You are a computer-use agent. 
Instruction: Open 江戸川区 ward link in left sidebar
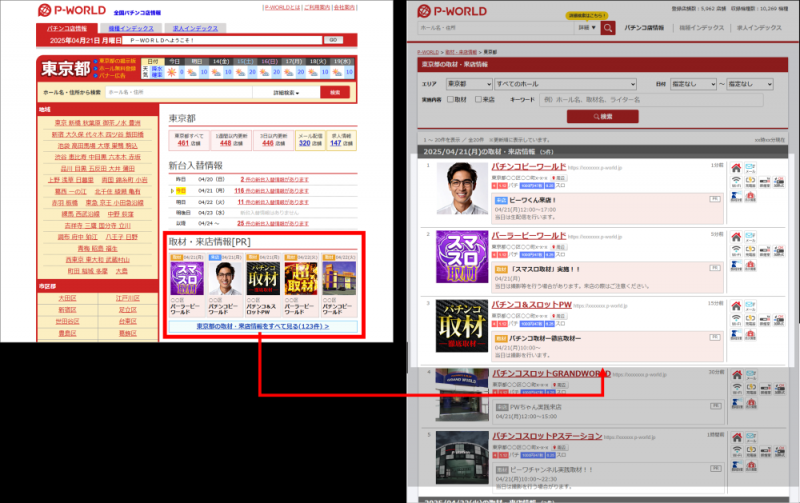click(128, 298)
